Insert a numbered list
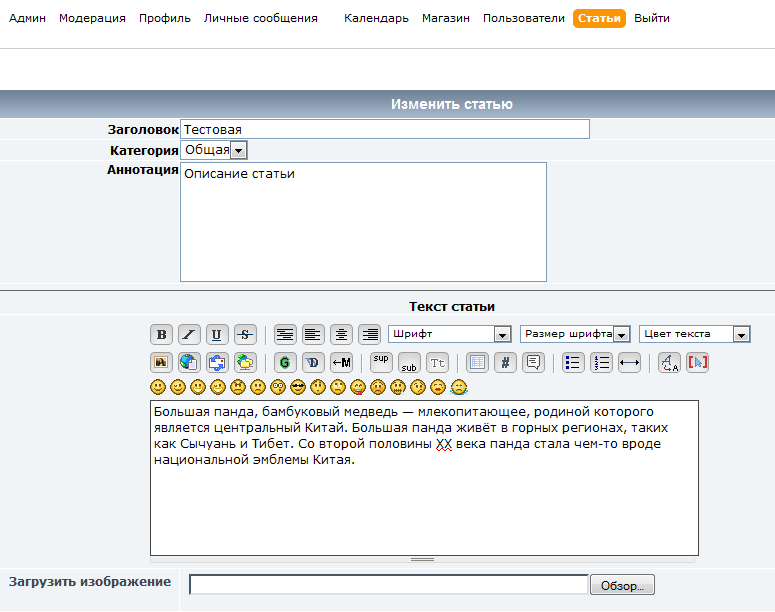 (x=601, y=362)
